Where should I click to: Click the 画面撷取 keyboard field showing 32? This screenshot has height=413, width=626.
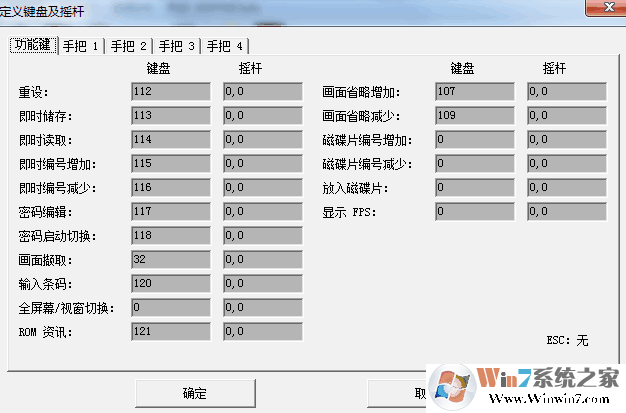170,260
